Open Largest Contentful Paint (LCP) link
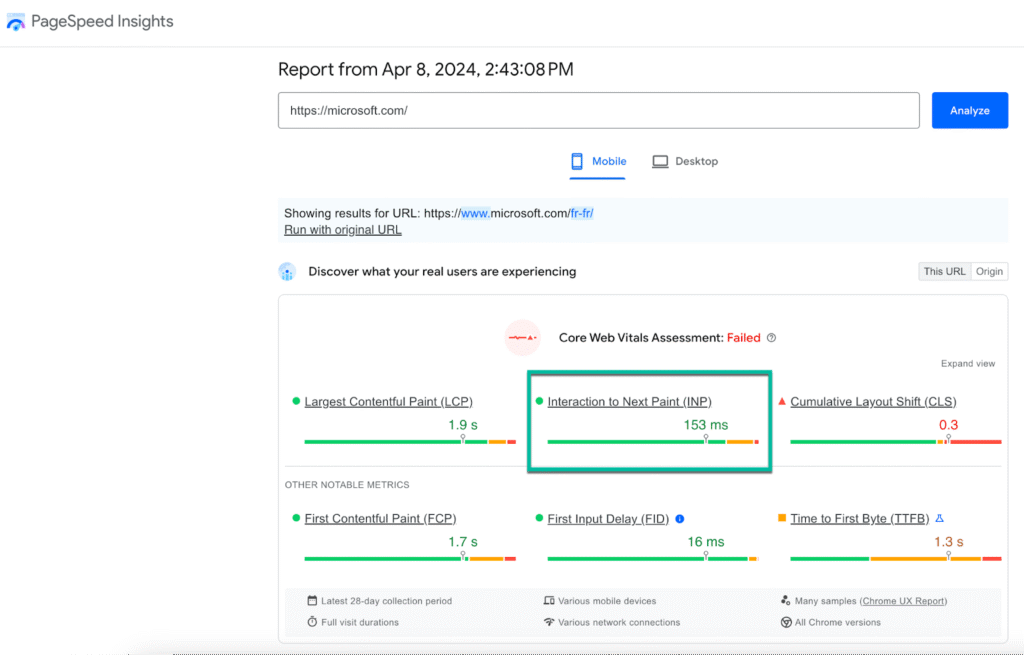 point(389,402)
